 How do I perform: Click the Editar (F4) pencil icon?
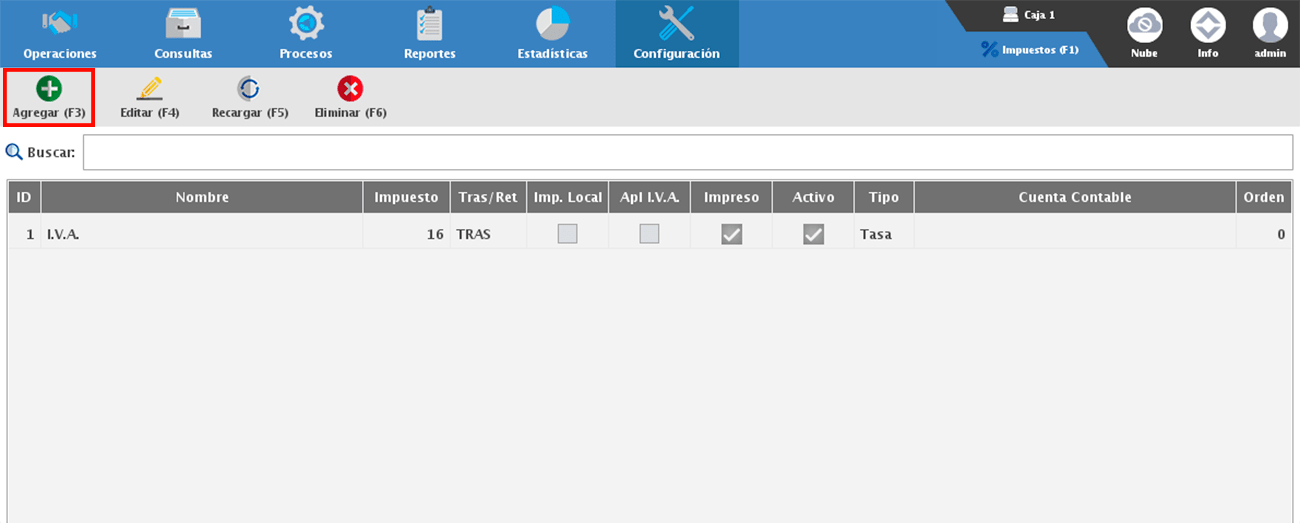149,89
